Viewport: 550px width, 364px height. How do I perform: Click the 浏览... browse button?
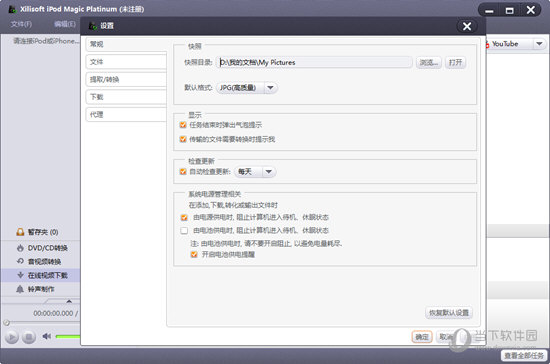(429, 62)
